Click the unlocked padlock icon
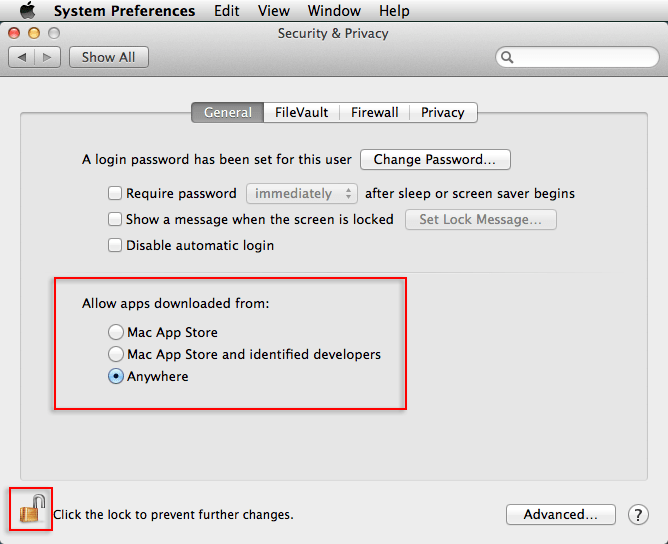Viewport: 668px width, 544px height. 32,510
